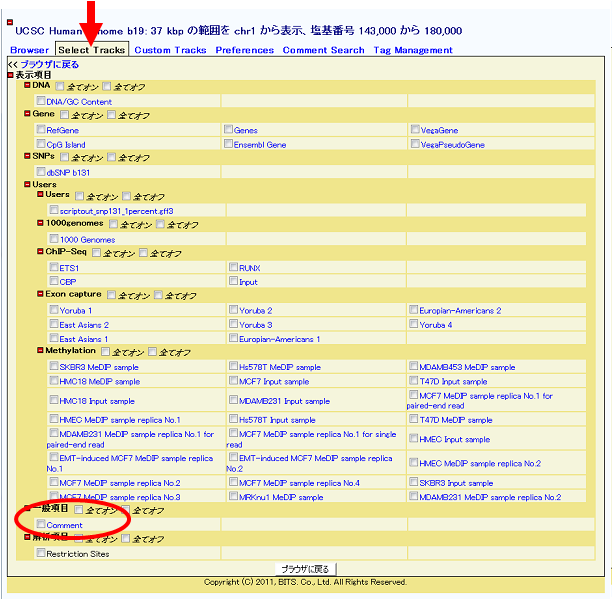
Task: Switch to Custom Tracks tab
Action: 170,50
